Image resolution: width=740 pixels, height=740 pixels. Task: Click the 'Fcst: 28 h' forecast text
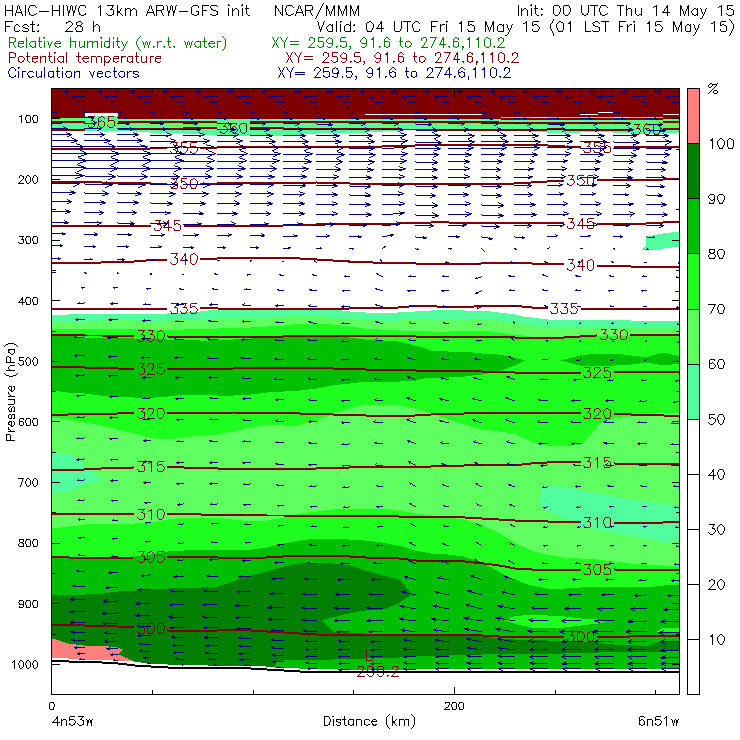point(52,26)
